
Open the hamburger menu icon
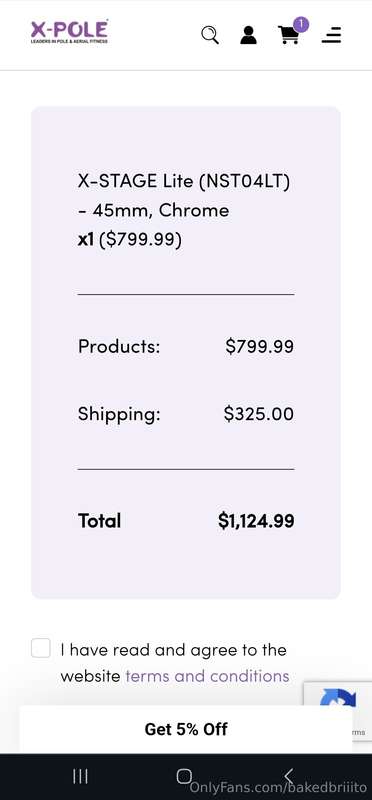(331, 35)
